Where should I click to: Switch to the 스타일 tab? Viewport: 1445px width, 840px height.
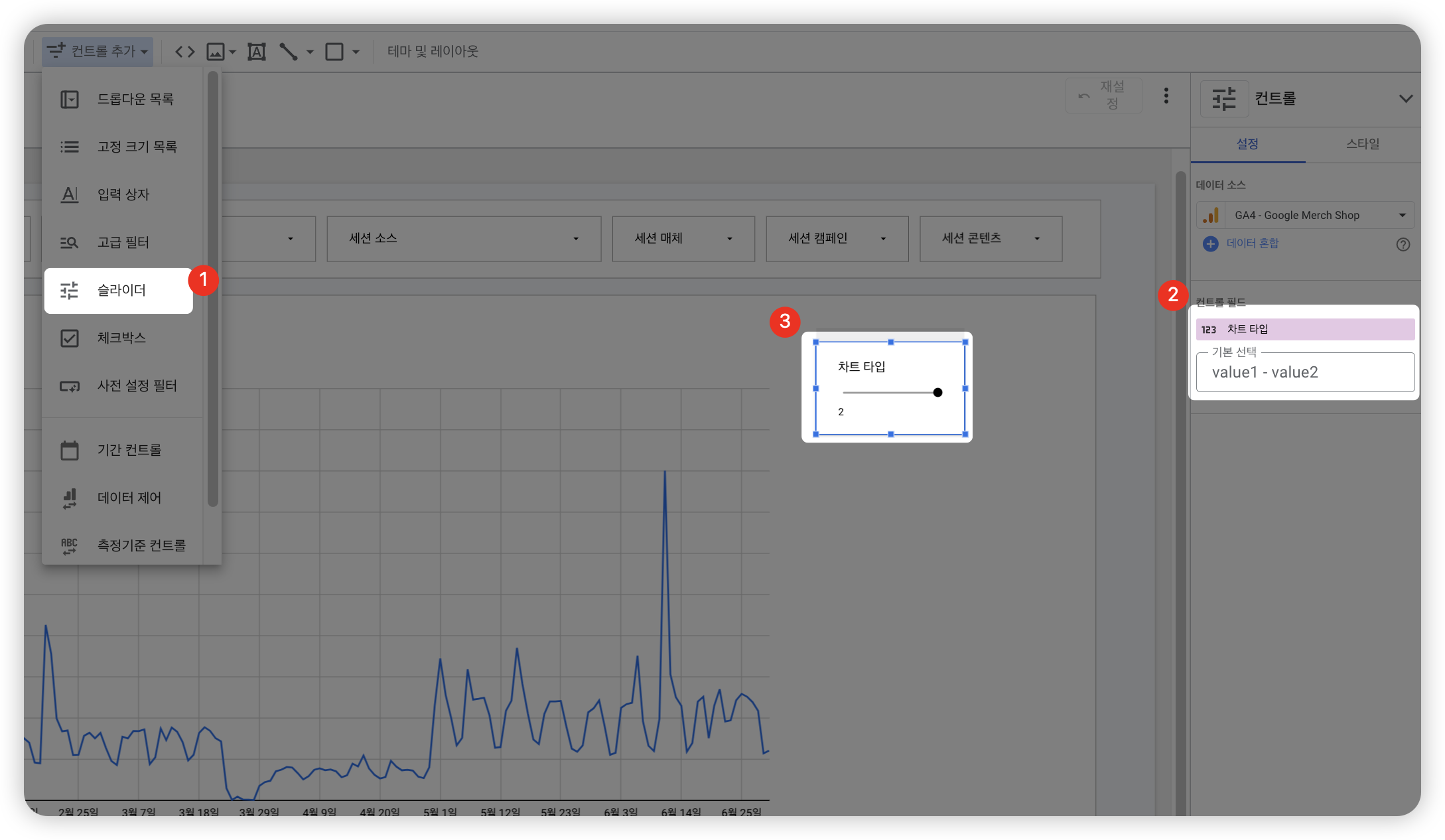[x=1363, y=144]
